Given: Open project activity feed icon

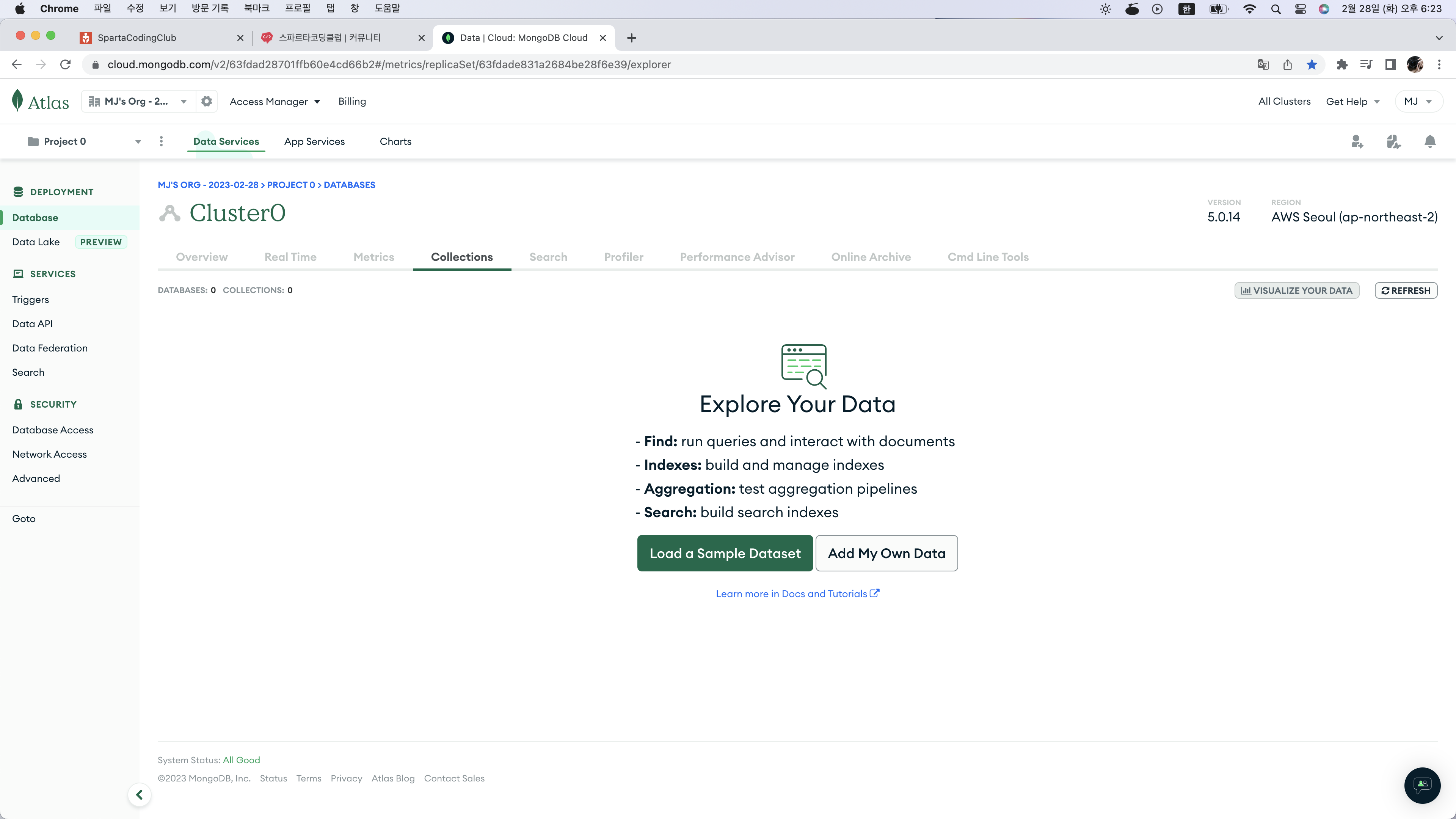Looking at the screenshot, I should click(1393, 141).
